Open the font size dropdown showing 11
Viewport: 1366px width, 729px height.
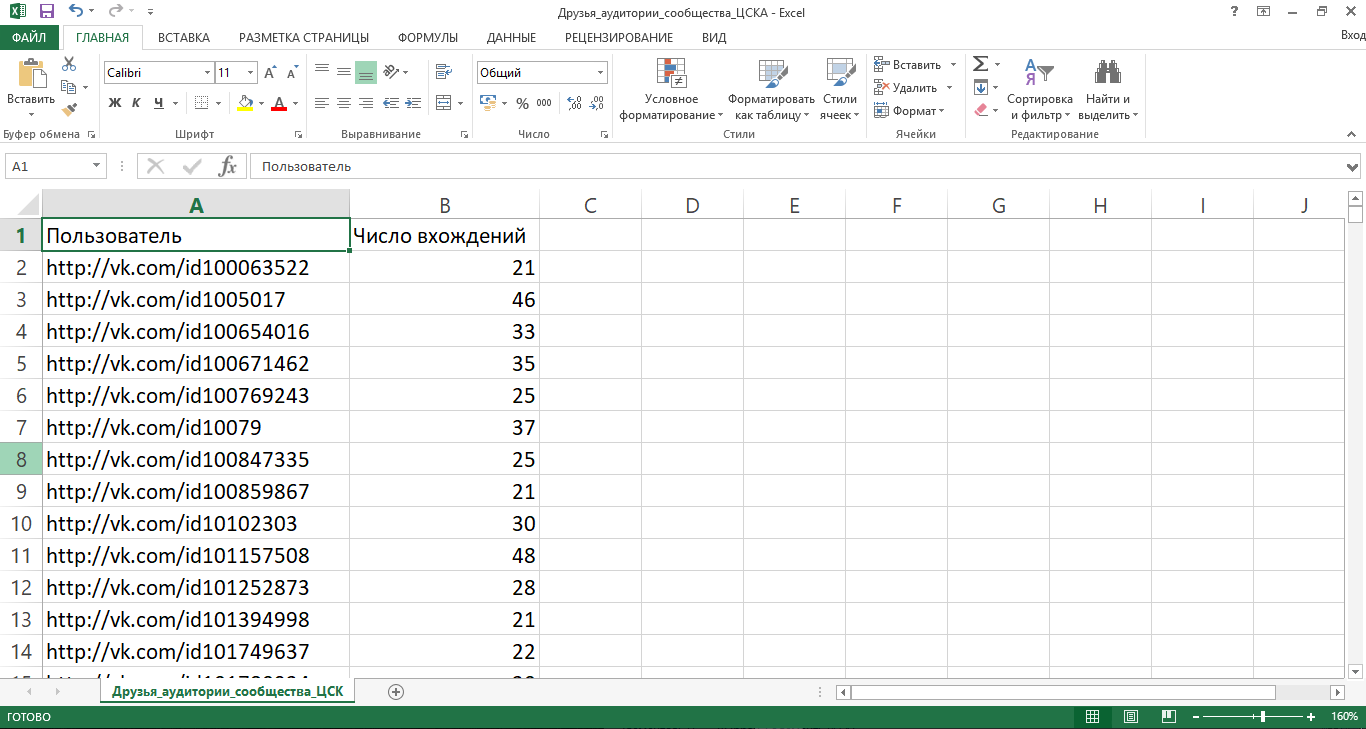tap(252, 73)
